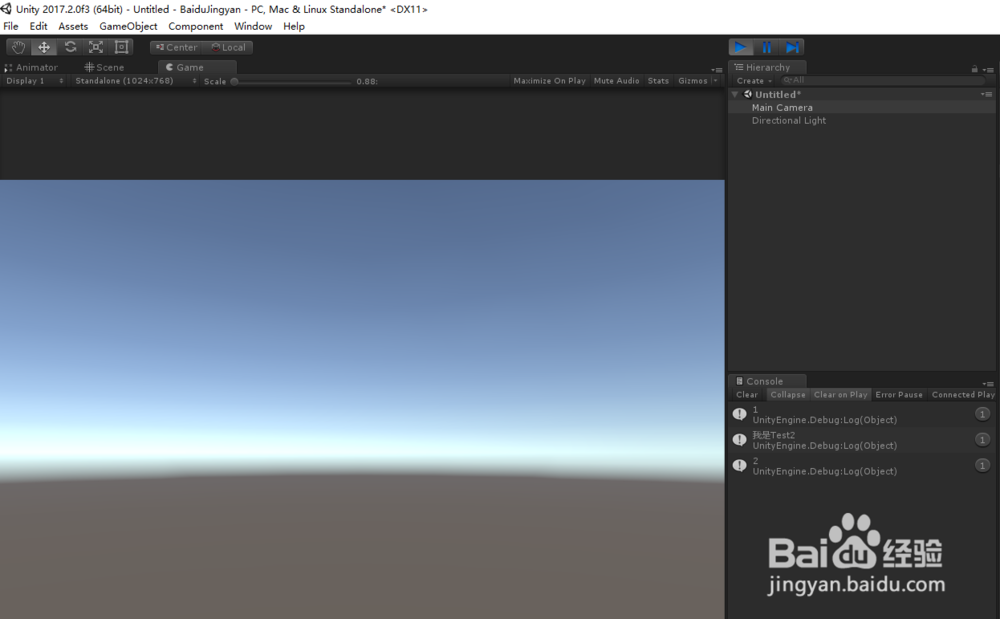Click the info icon of log "1"
The image size is (1000, 619).
[739, 414]
